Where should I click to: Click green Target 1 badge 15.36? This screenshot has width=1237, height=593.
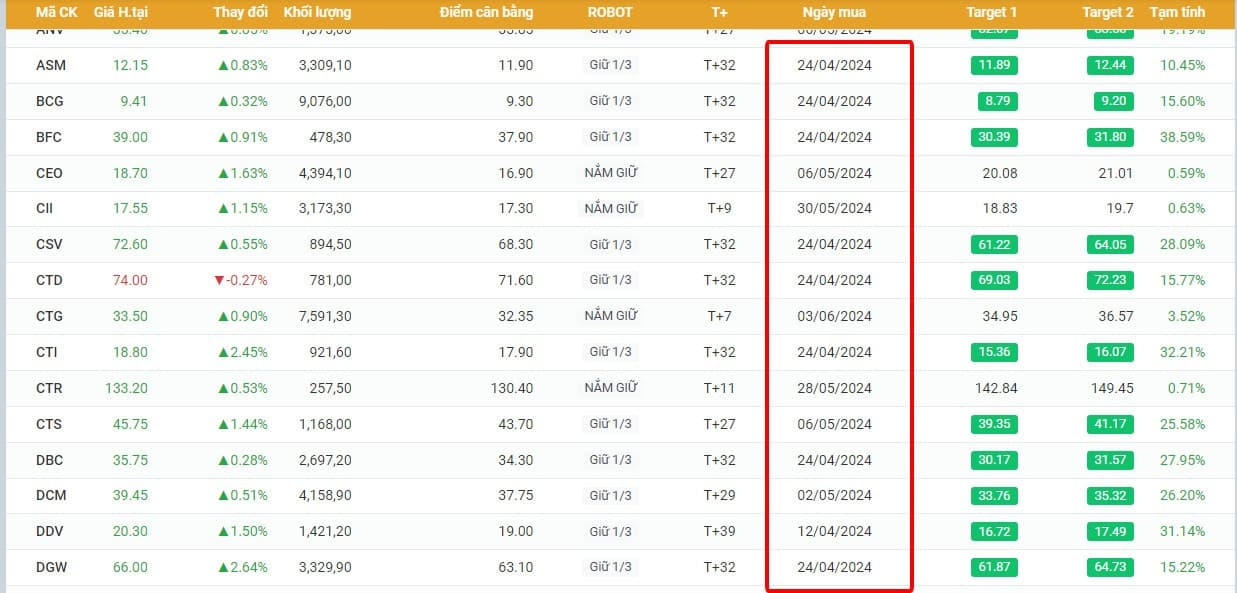994,352
